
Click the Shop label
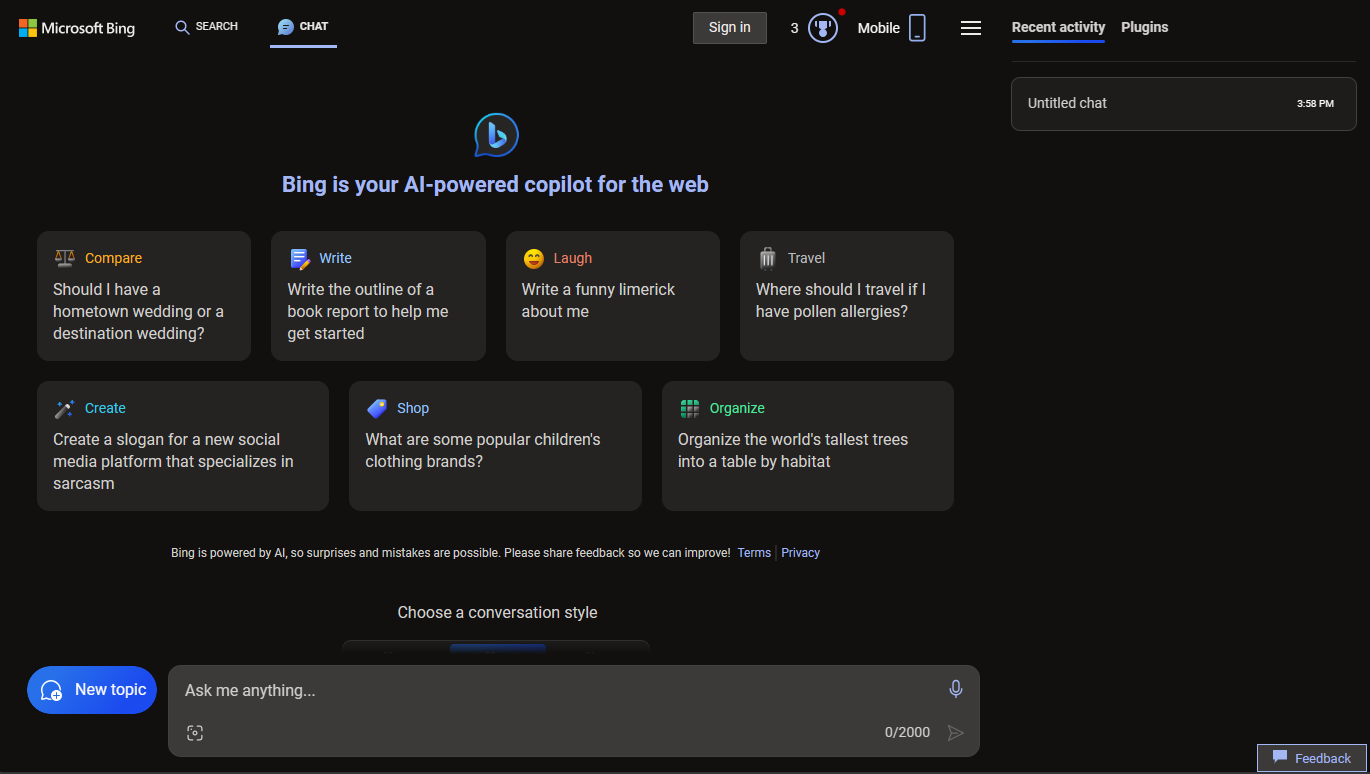click(413, 408)
